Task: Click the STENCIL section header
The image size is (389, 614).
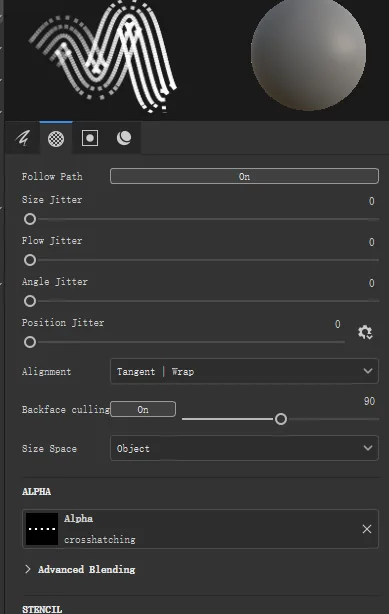Action: tap(42, 609)
